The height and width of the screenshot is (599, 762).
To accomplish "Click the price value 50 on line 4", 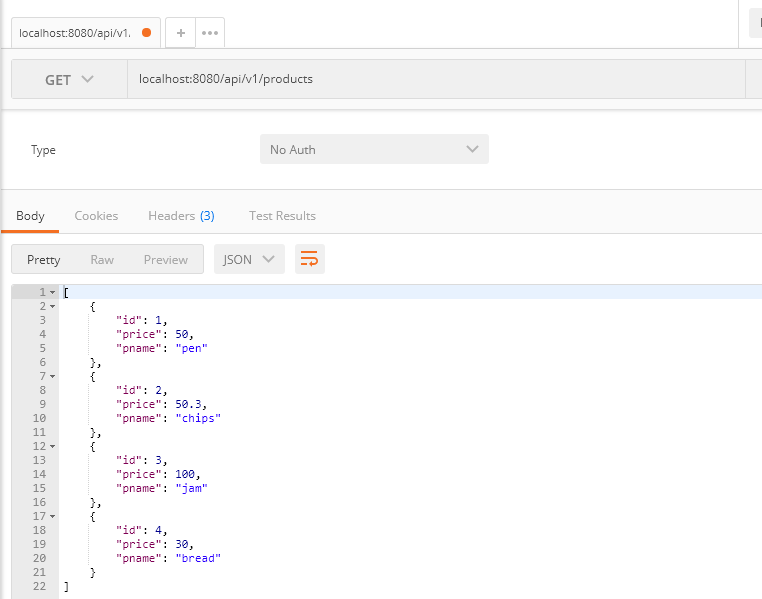I will coord(182,334).
